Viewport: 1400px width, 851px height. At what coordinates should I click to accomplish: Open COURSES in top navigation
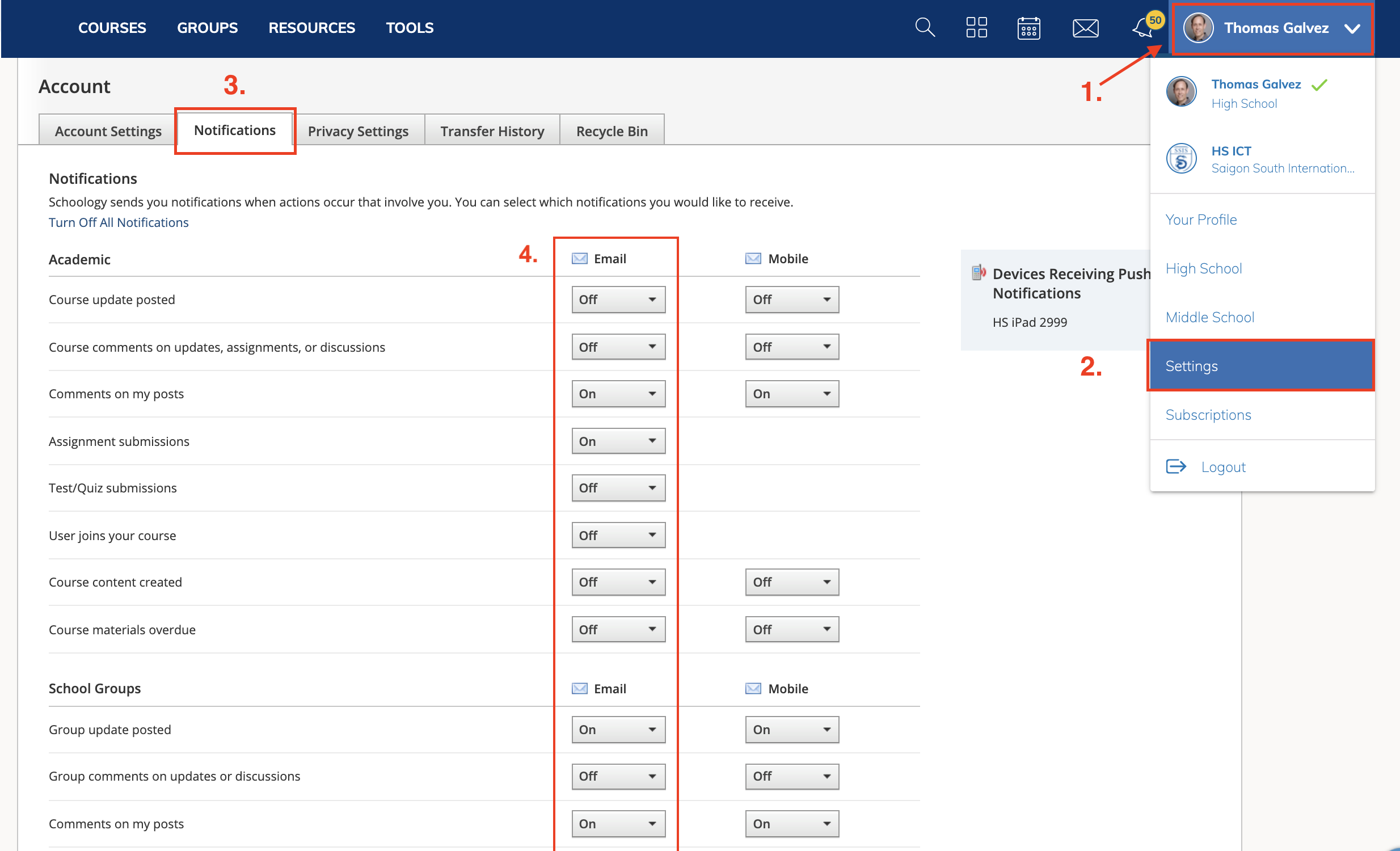click(x=112, y=27)
